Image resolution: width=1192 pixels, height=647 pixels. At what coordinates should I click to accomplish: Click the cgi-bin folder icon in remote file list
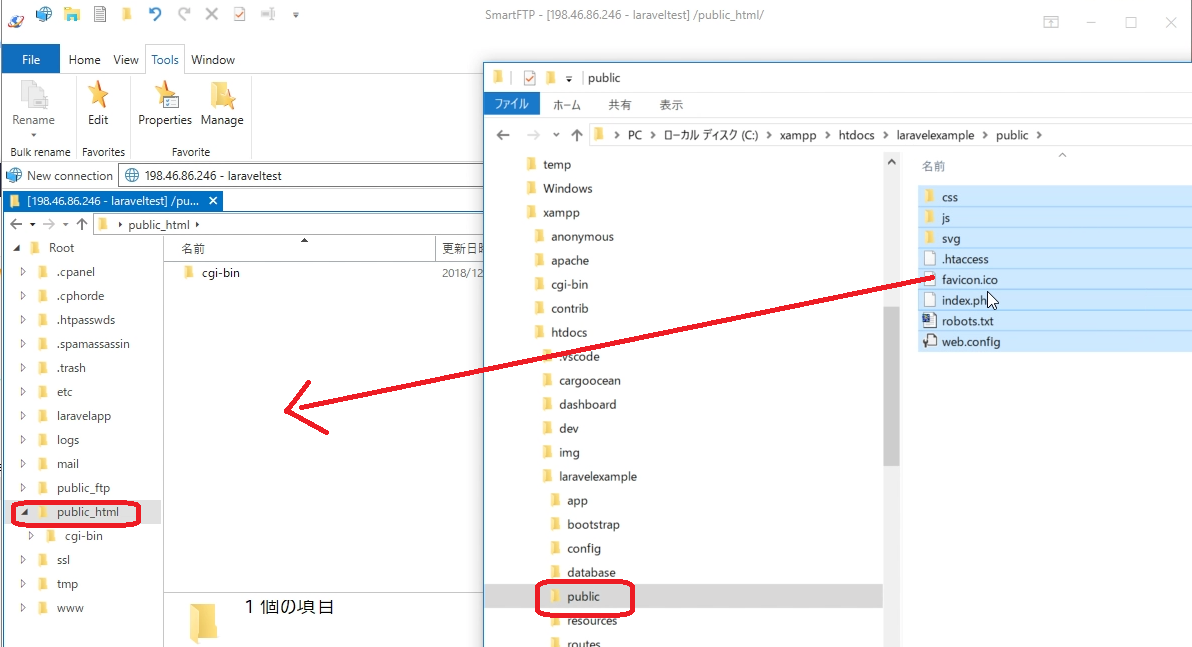(x=189, y=272)
